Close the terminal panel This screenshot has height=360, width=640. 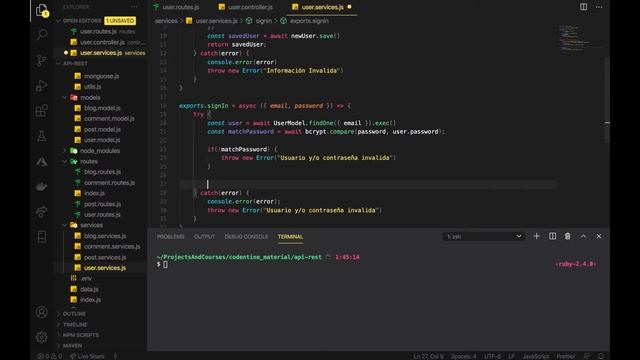[599, 236]
